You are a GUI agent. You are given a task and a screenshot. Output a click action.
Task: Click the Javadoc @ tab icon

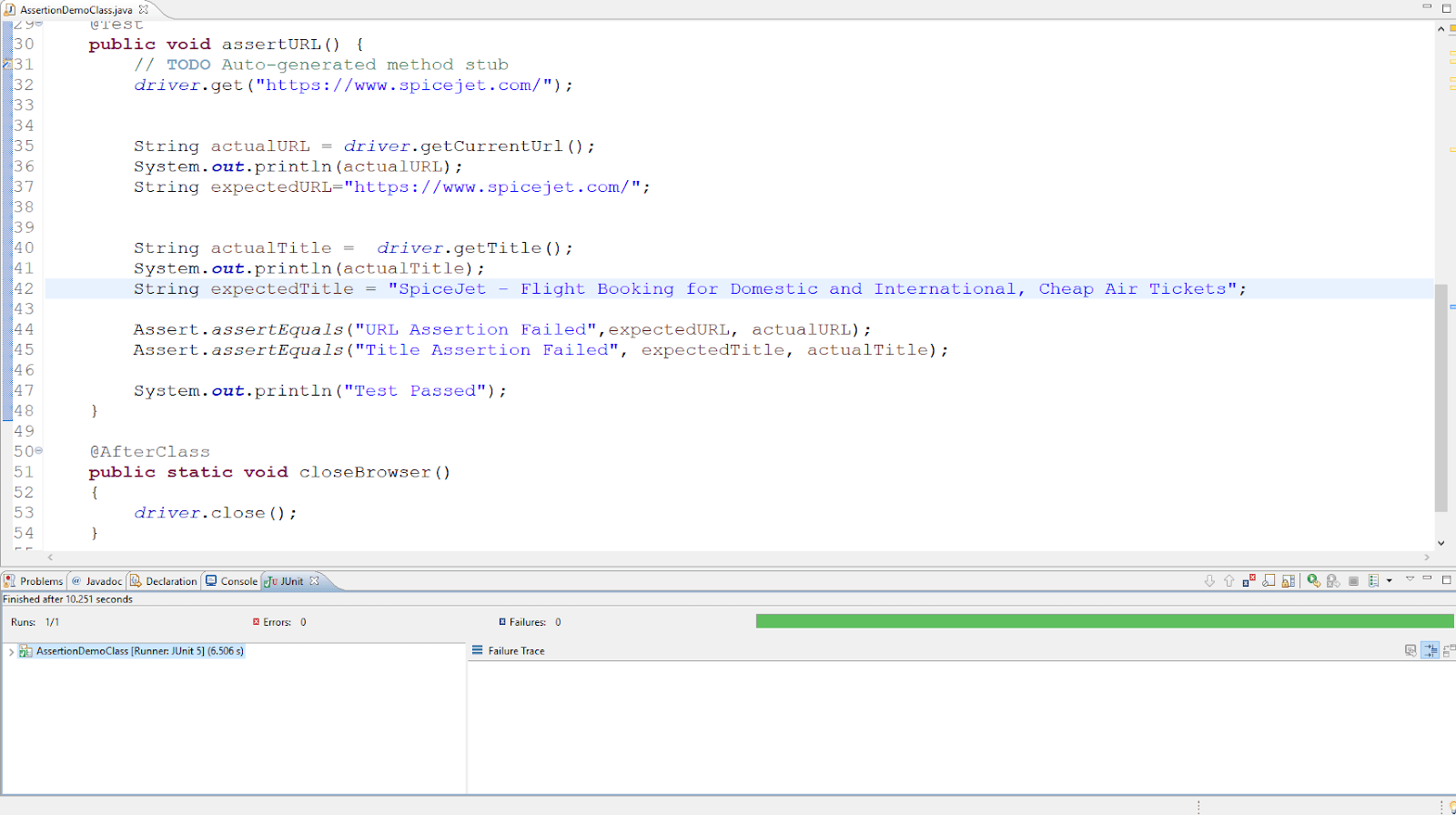(76, 580)
